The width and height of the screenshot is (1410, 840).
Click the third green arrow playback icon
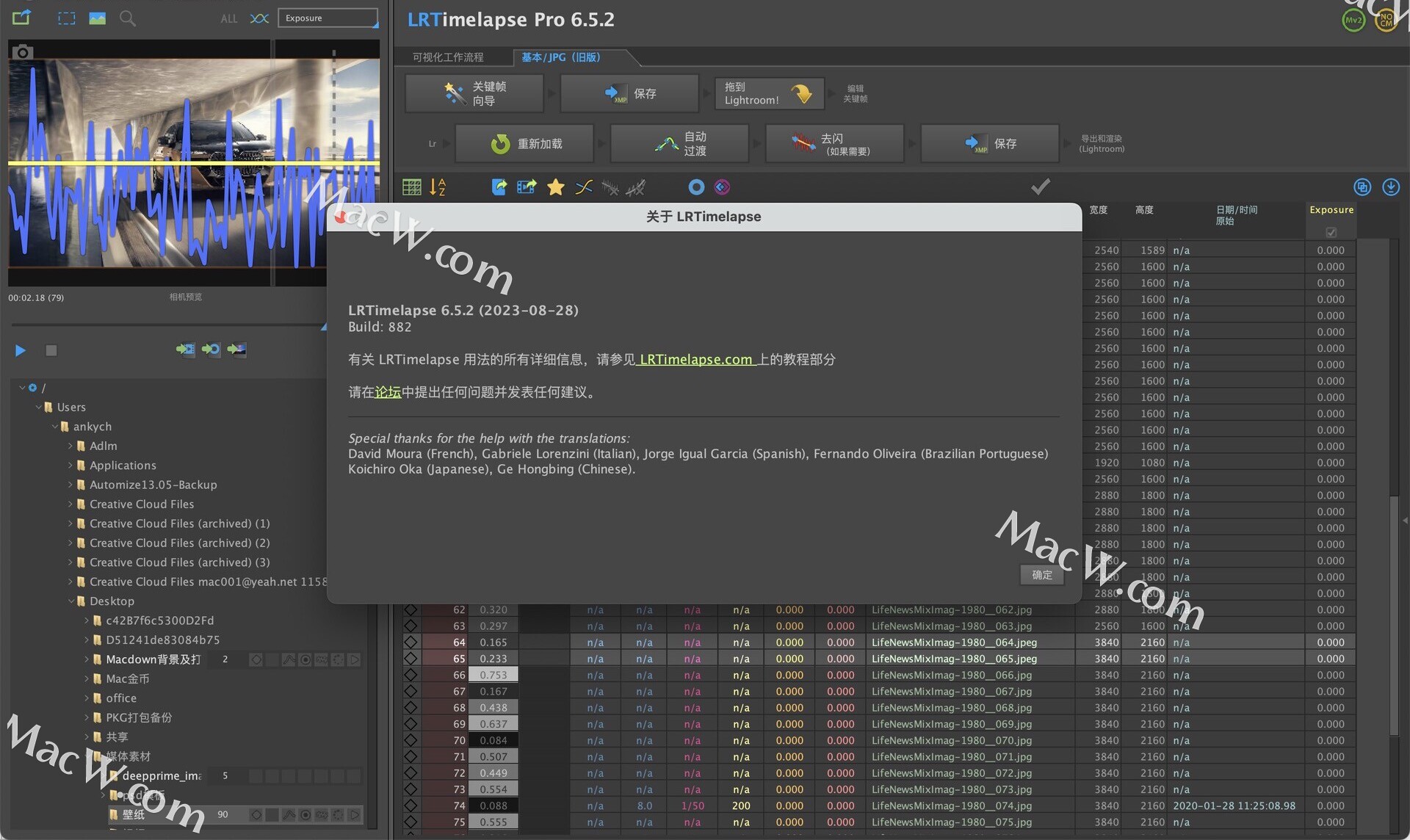236,349
